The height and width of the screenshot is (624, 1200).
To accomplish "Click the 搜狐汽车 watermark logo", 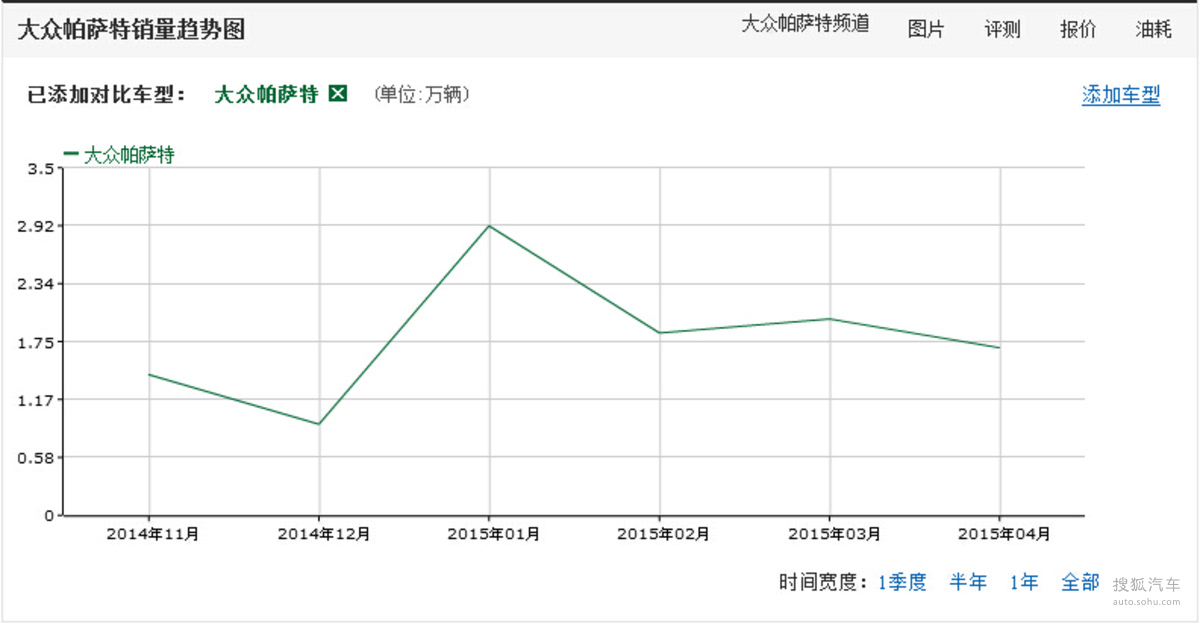I will (x=1146, y=588).
